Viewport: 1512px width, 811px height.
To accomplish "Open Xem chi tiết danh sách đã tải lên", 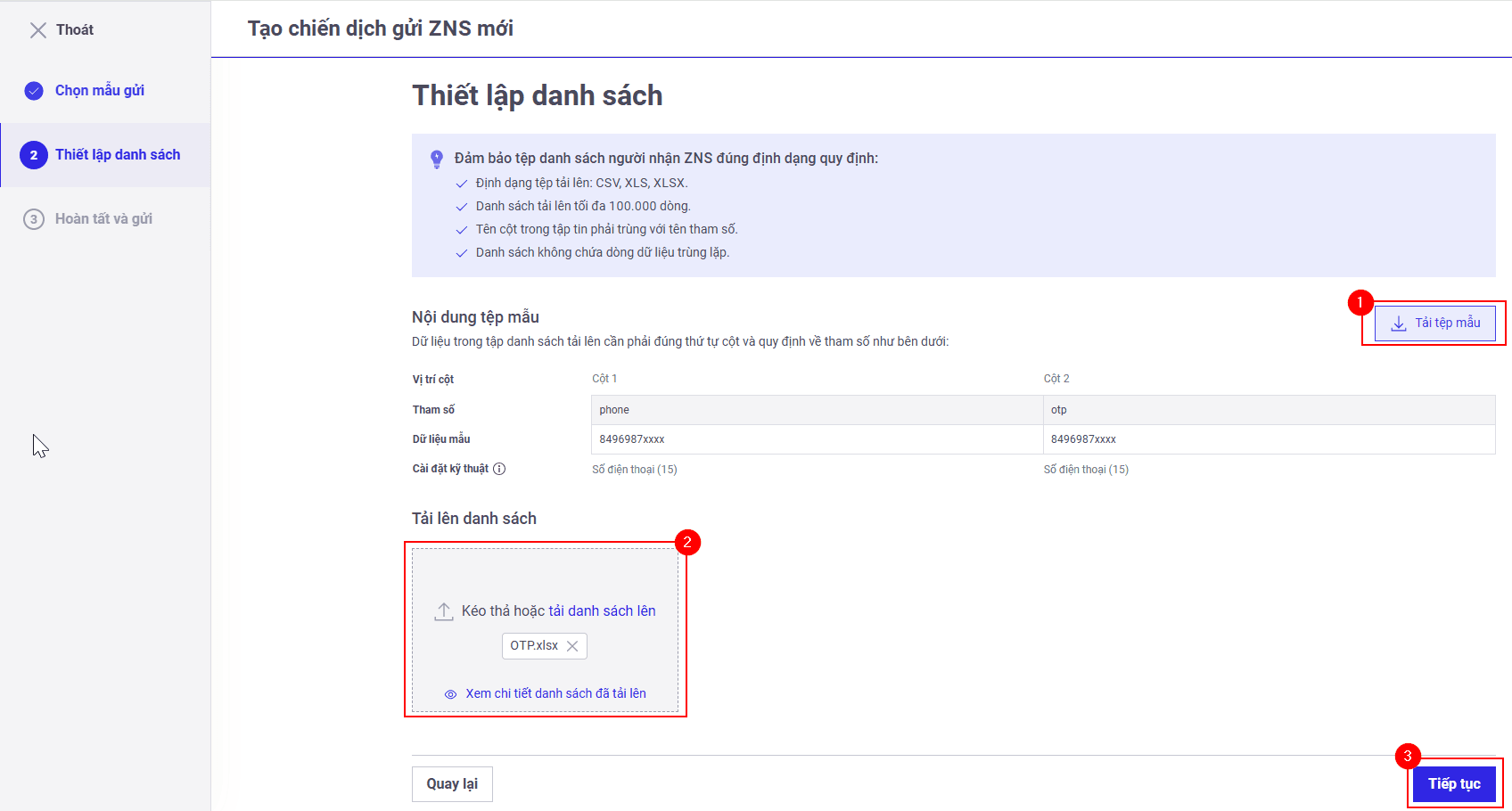I will [x=555, y=693].
